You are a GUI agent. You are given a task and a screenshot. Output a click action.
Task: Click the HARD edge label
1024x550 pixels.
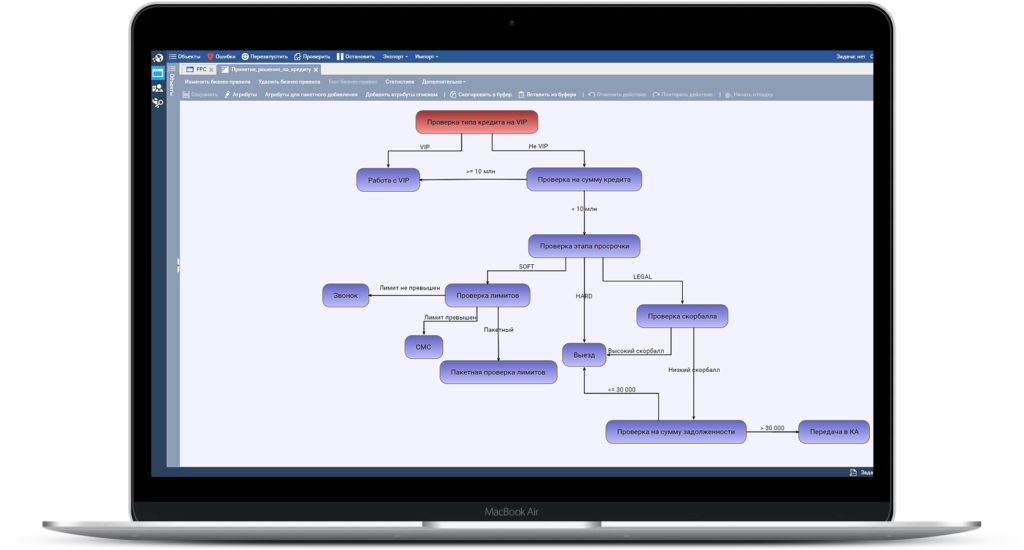click(584, 296)
